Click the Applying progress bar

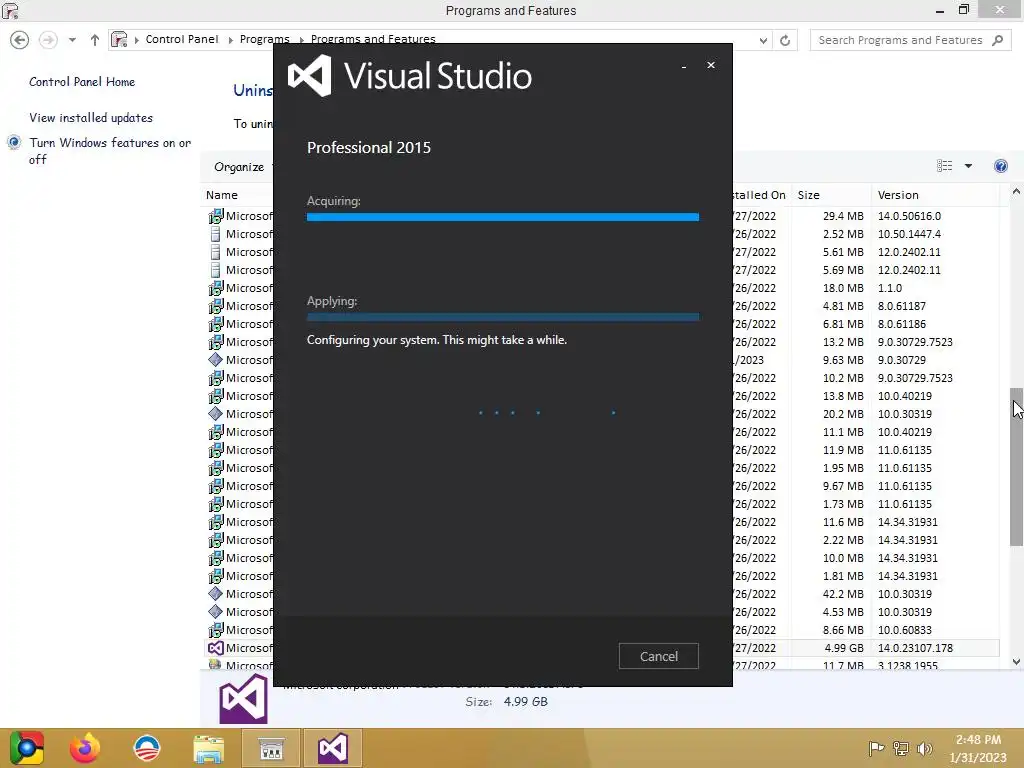pos(503,317)
